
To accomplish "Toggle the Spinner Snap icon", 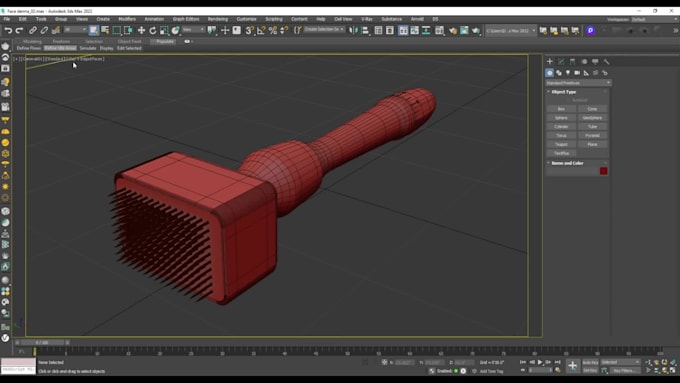I will click(284, 30).
